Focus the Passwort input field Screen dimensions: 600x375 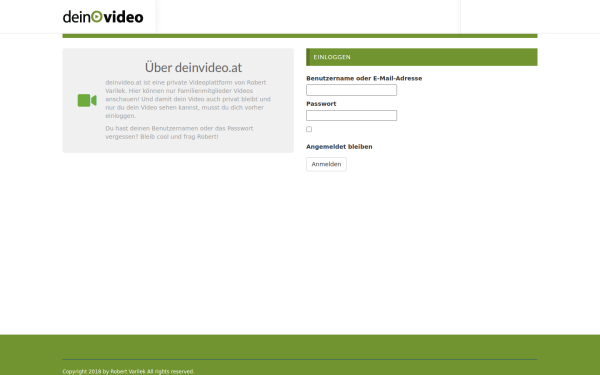point(351,116)
